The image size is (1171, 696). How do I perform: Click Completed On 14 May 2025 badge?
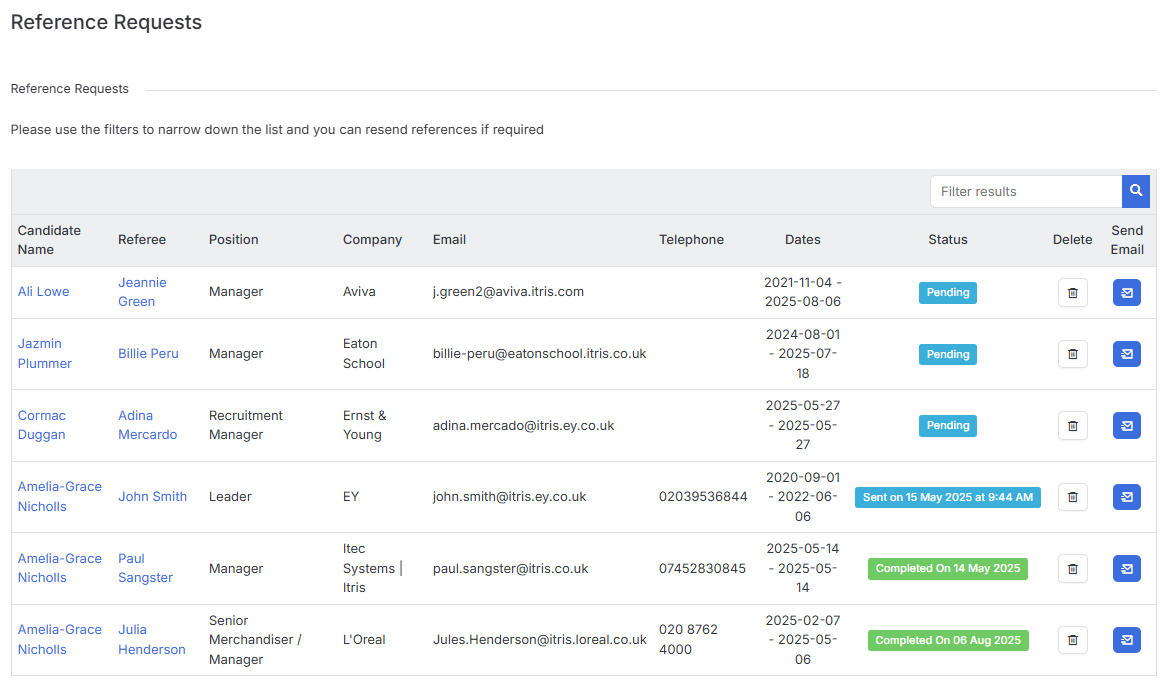click(948, 568)
